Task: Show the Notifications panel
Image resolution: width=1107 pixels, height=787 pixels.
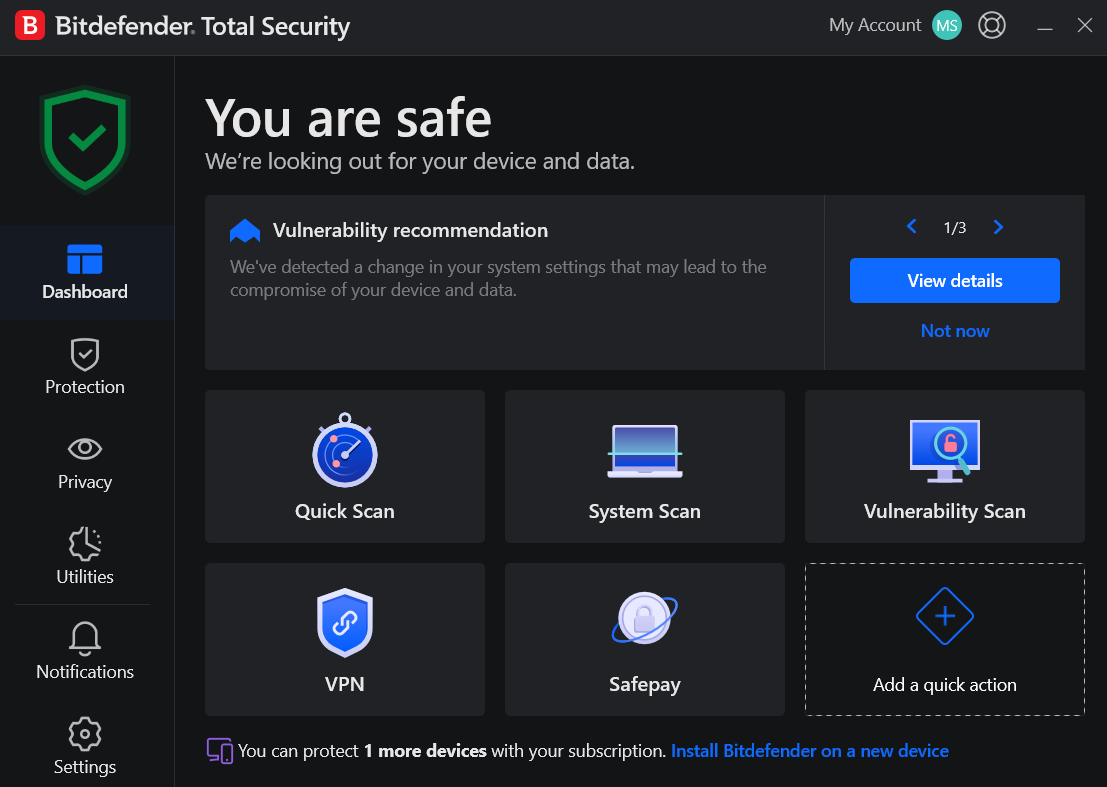Action: tap(85, 651)
